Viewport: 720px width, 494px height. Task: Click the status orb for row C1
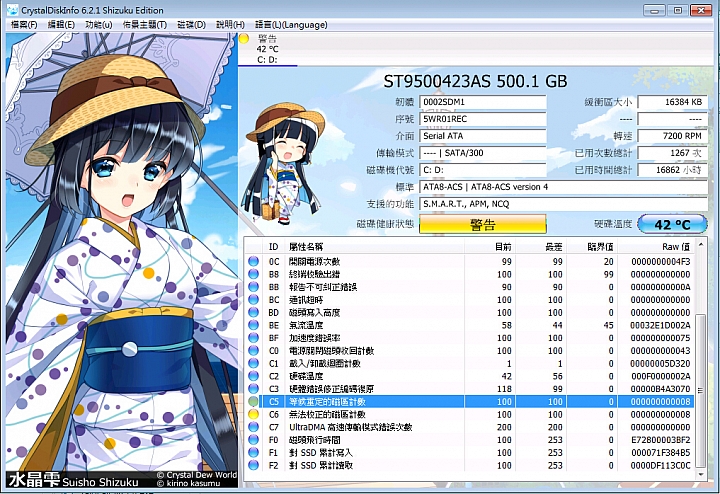point(253,363)
